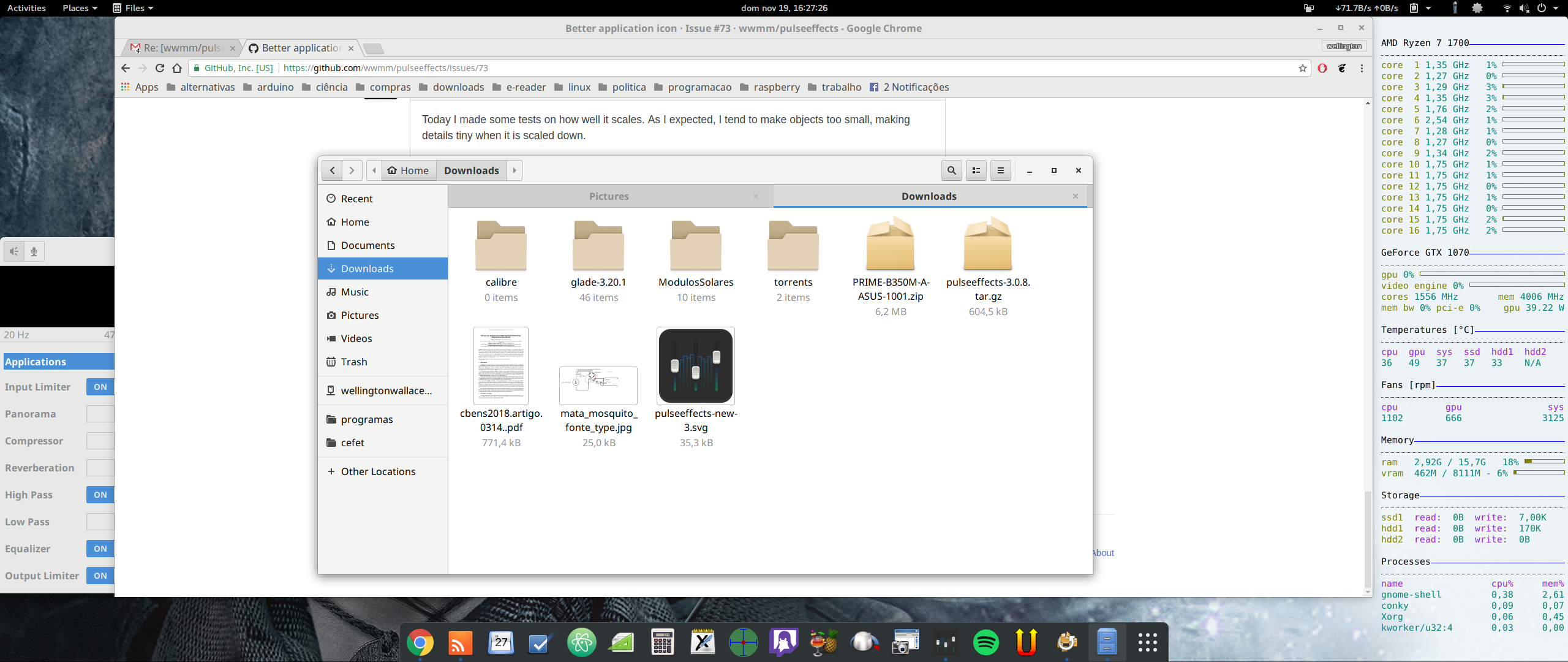Select the calibre folder

tap(501, 245)
